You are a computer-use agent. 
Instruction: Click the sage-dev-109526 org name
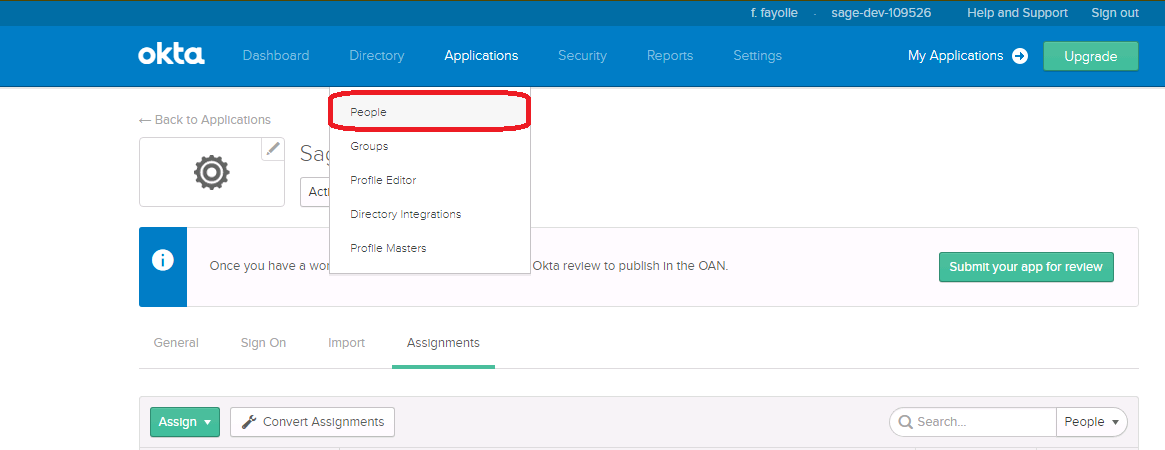[x=881, y=13]
